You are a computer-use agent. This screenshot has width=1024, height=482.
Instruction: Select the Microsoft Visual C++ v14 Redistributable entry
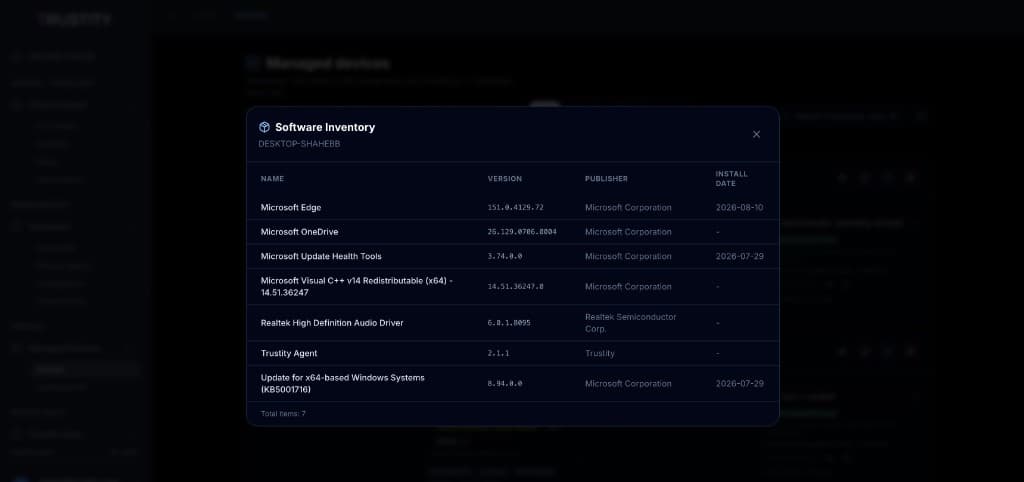[357, 287]
